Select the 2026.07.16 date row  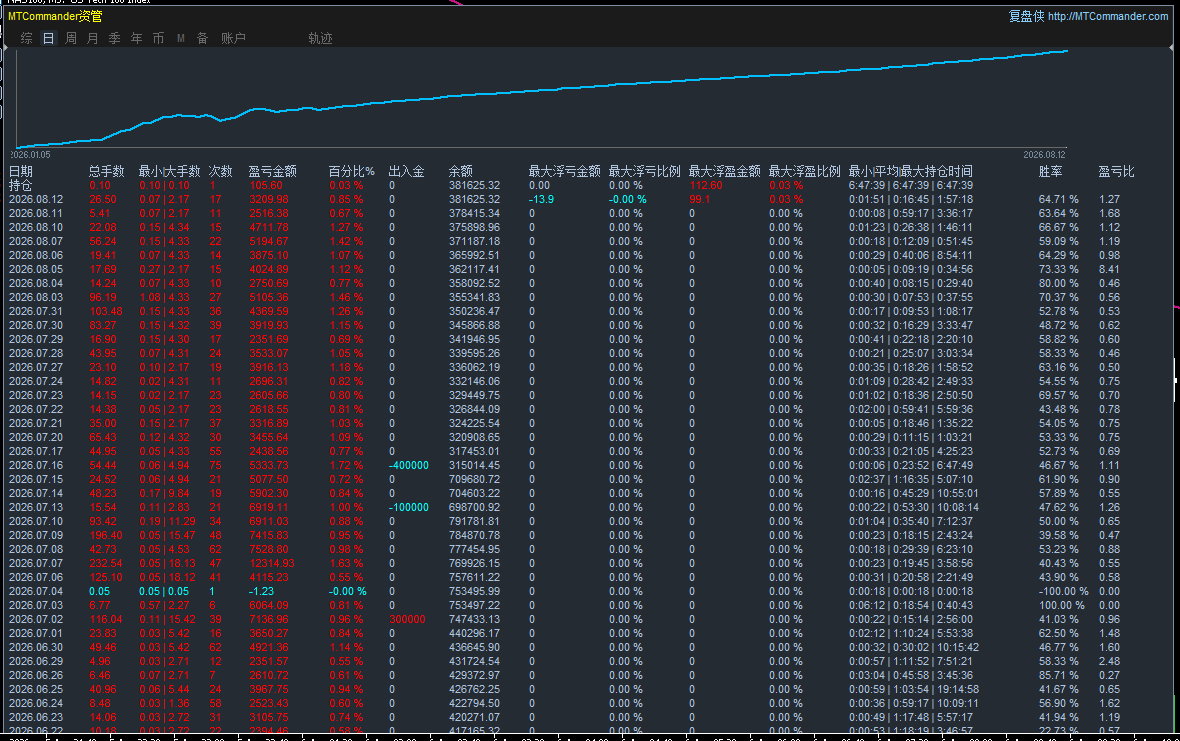[36, 466]
